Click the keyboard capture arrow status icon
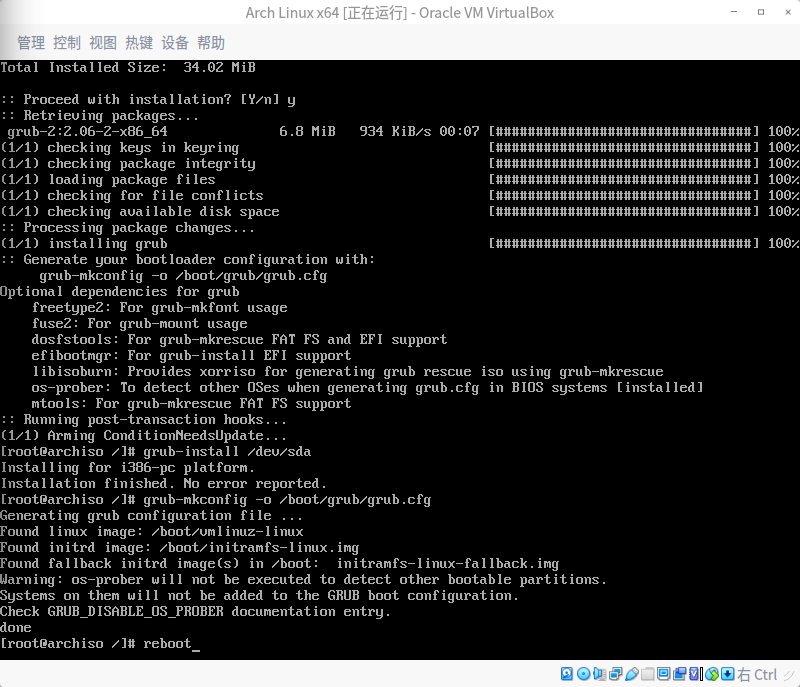This screenshot has width=800, height=687. (x=728, y=674)
